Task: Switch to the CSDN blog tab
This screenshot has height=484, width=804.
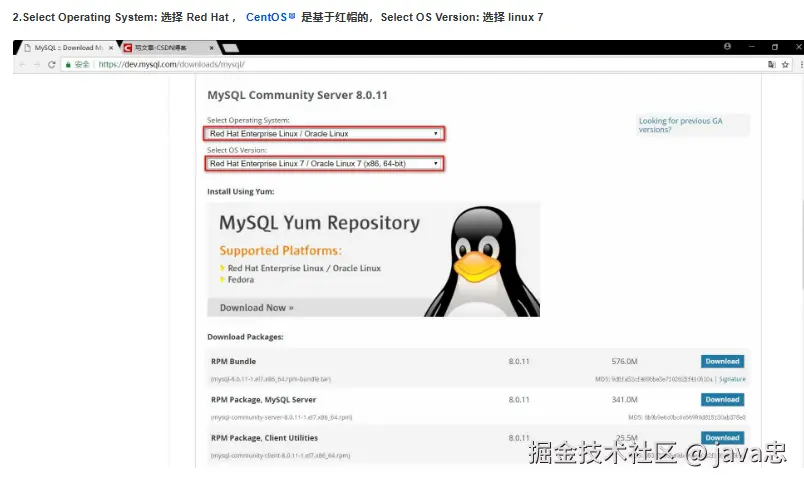Action: coord(169,48)
